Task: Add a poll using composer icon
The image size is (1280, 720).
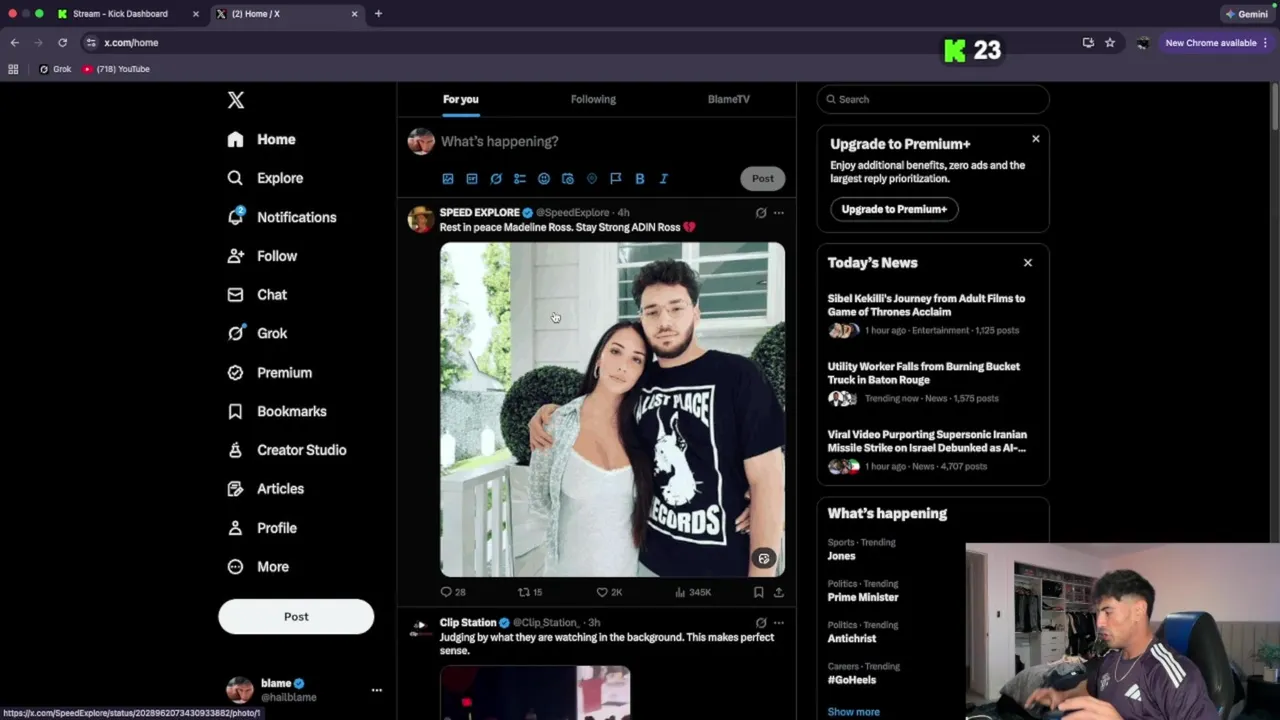Action: [520, 179]
